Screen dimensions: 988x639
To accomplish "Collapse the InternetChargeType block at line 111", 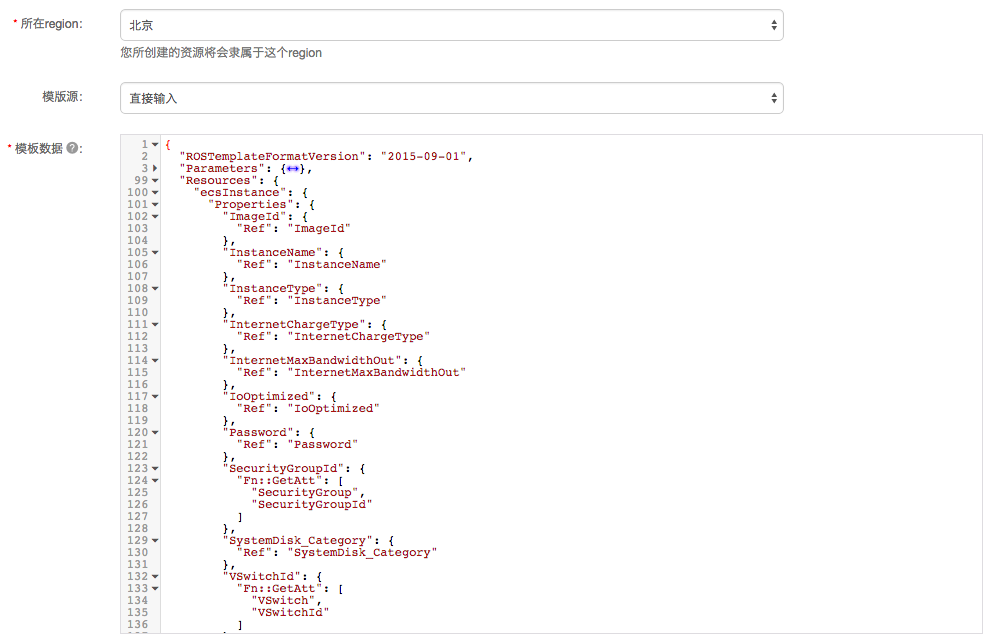I will [155, 324].
